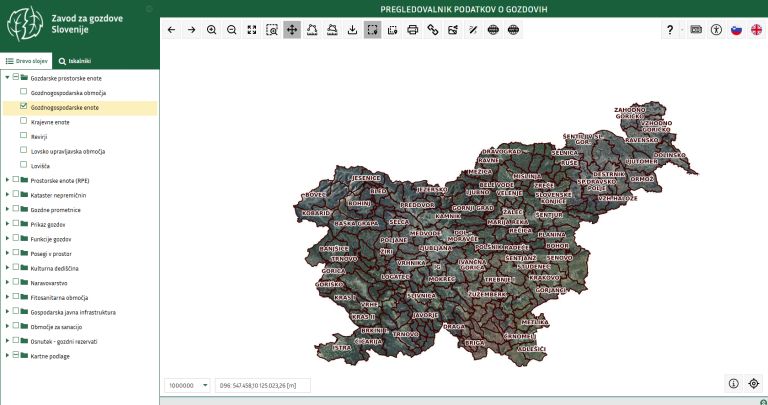
Task: Click PREGLEDOVALNIK PODATKOV O GOZDOVIH title
Action: pos(464,9)
